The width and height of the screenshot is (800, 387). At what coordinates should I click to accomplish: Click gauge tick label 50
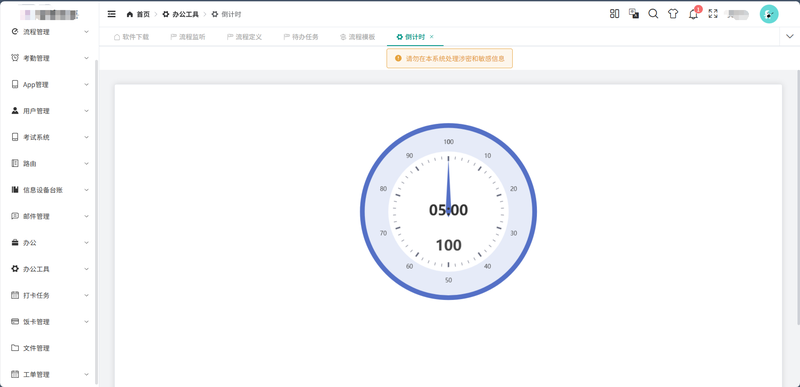[x=448, y=280]
